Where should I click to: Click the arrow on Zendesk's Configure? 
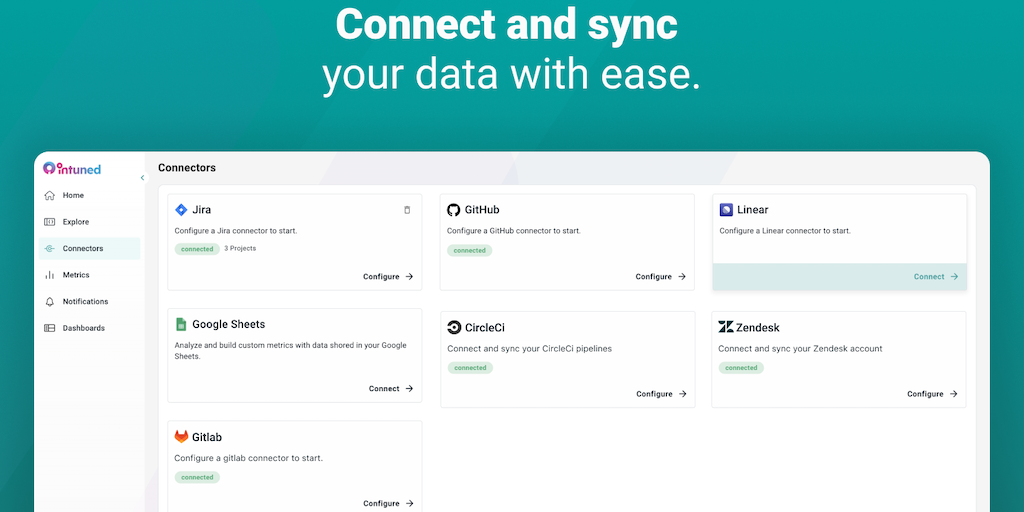pyautogui.click(x=953, y=394)
